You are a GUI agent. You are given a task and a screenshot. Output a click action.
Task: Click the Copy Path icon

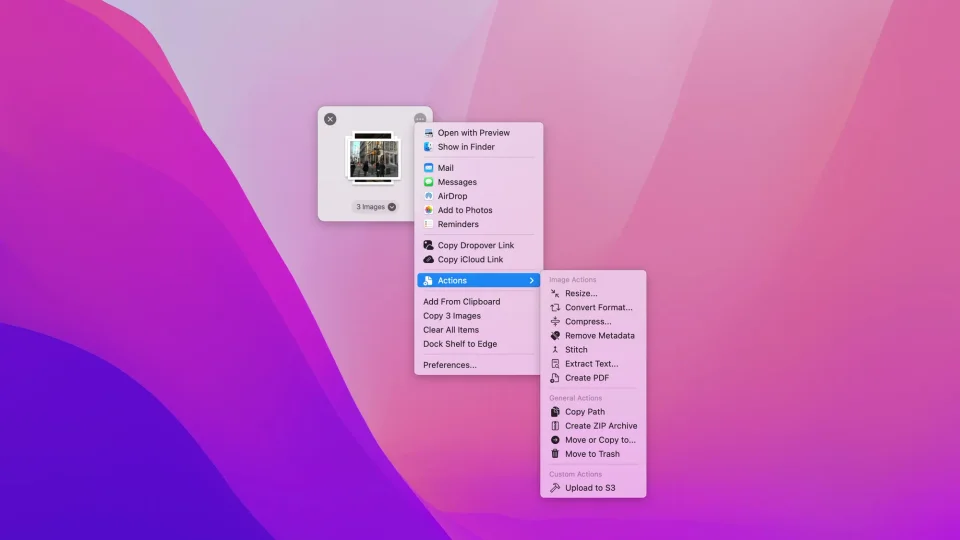(x=555, y=411)
